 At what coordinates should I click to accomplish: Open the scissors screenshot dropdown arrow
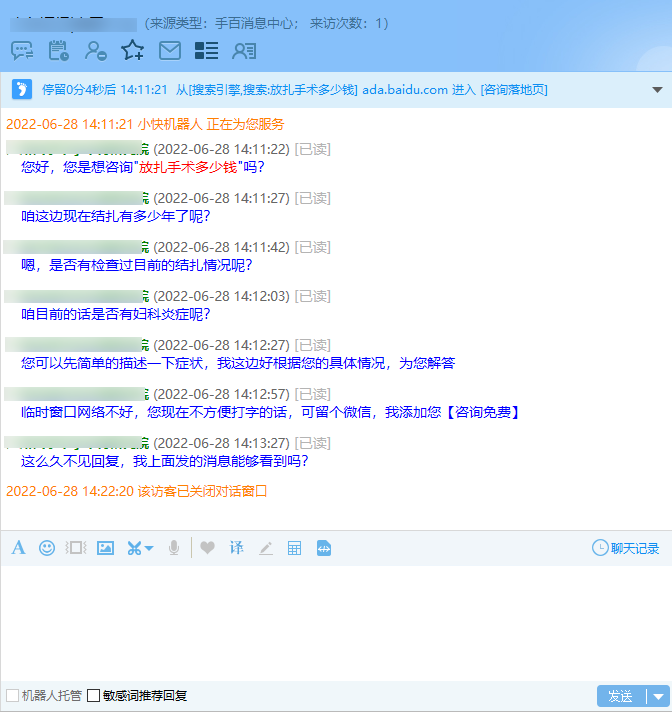(150, 548)
